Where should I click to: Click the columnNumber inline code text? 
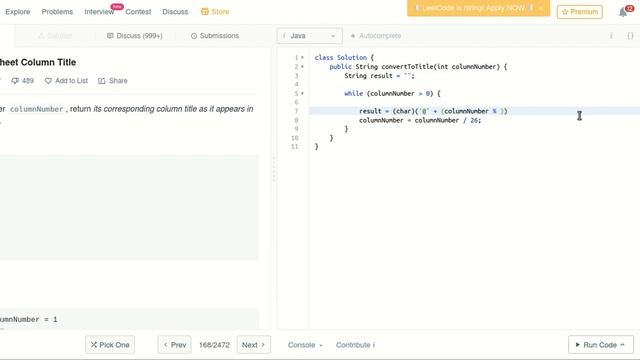click(x=36, y=109)
